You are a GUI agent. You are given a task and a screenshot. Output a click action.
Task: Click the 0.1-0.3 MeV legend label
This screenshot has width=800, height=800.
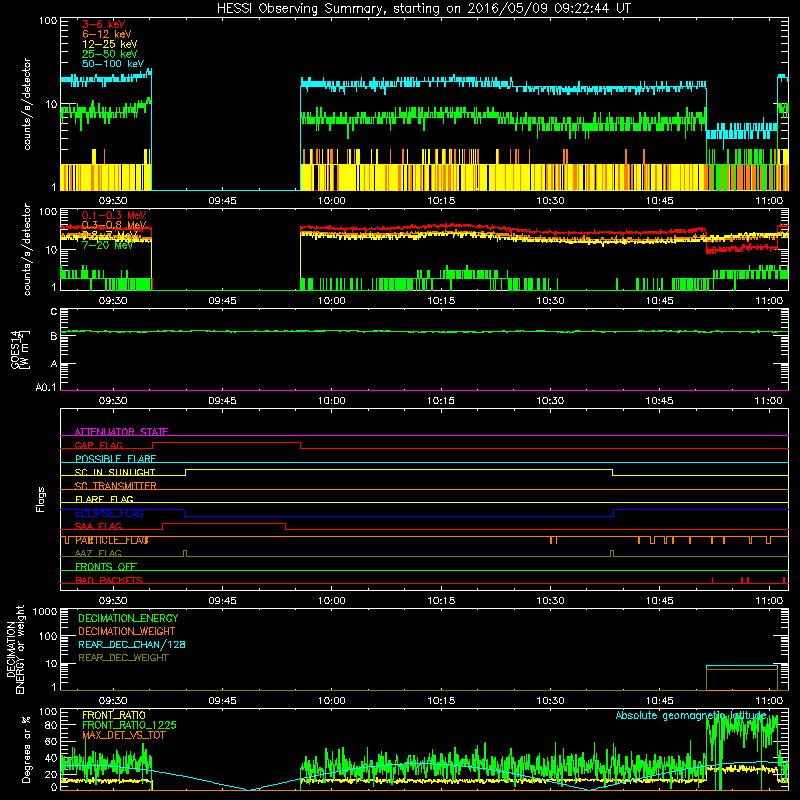[x=114, y=215]
